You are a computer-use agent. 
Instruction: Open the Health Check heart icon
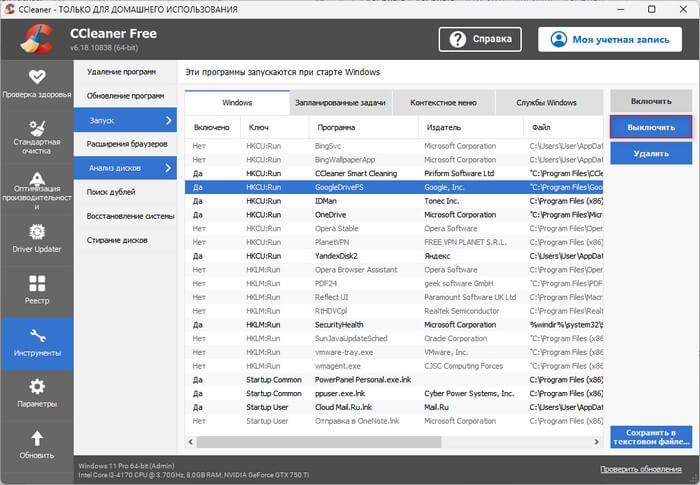[36, 76]
